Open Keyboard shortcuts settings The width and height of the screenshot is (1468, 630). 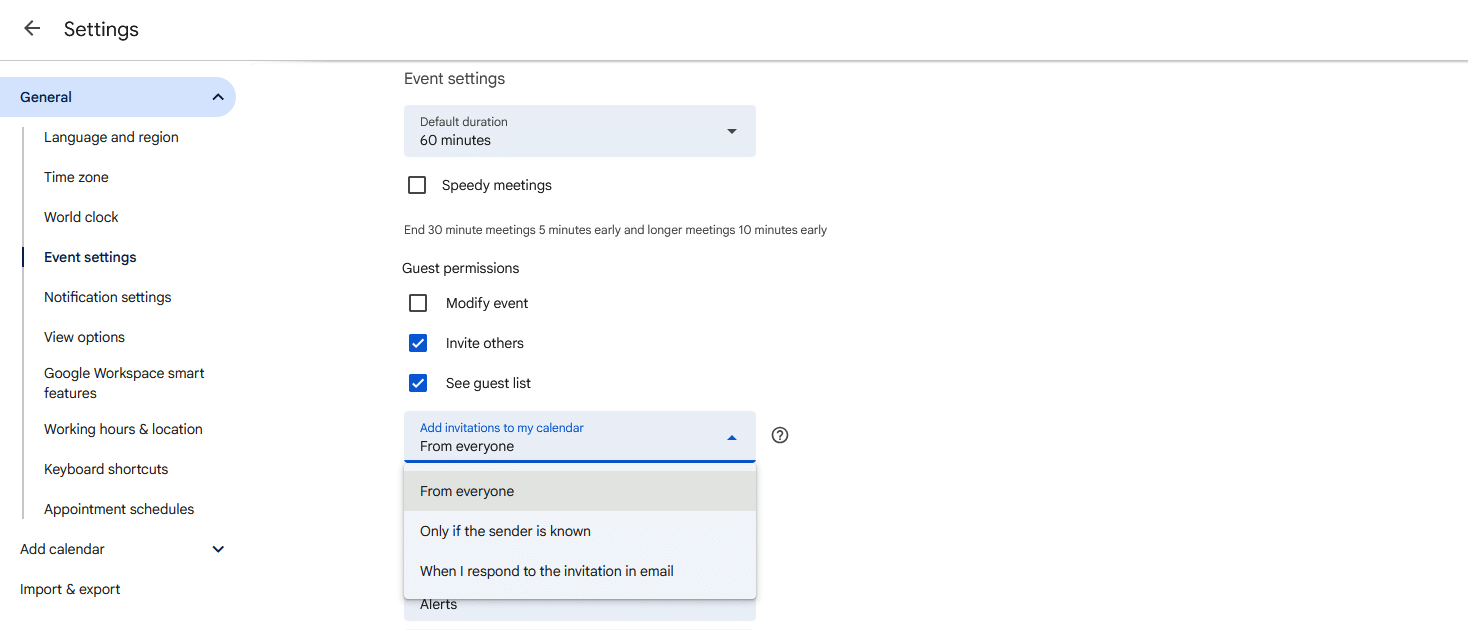pos(106,469)
